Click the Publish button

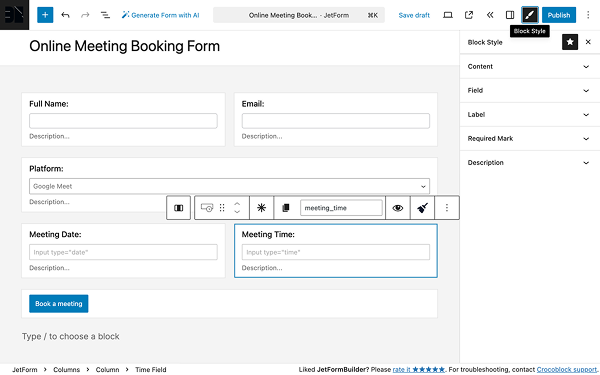pos(559,15)
